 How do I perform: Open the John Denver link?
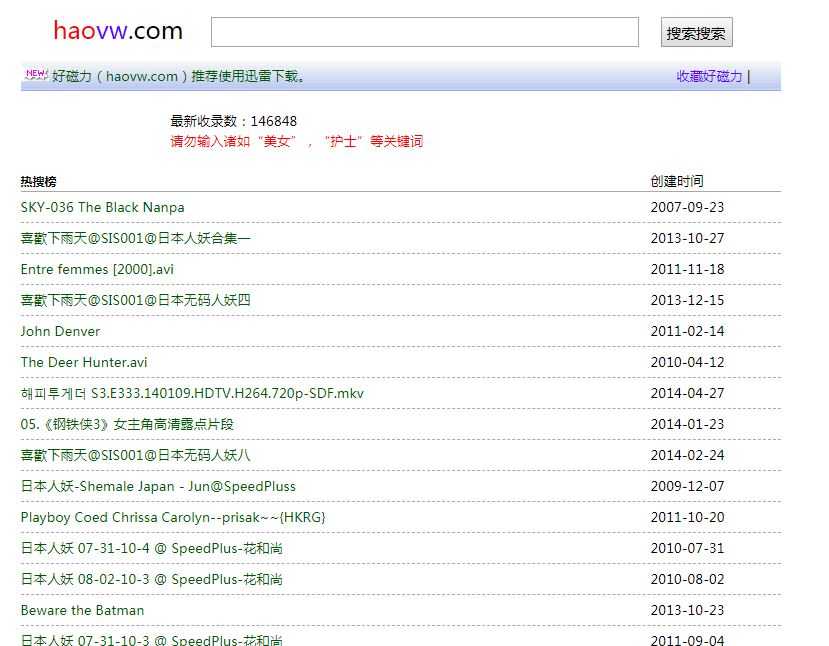point(60,331)
